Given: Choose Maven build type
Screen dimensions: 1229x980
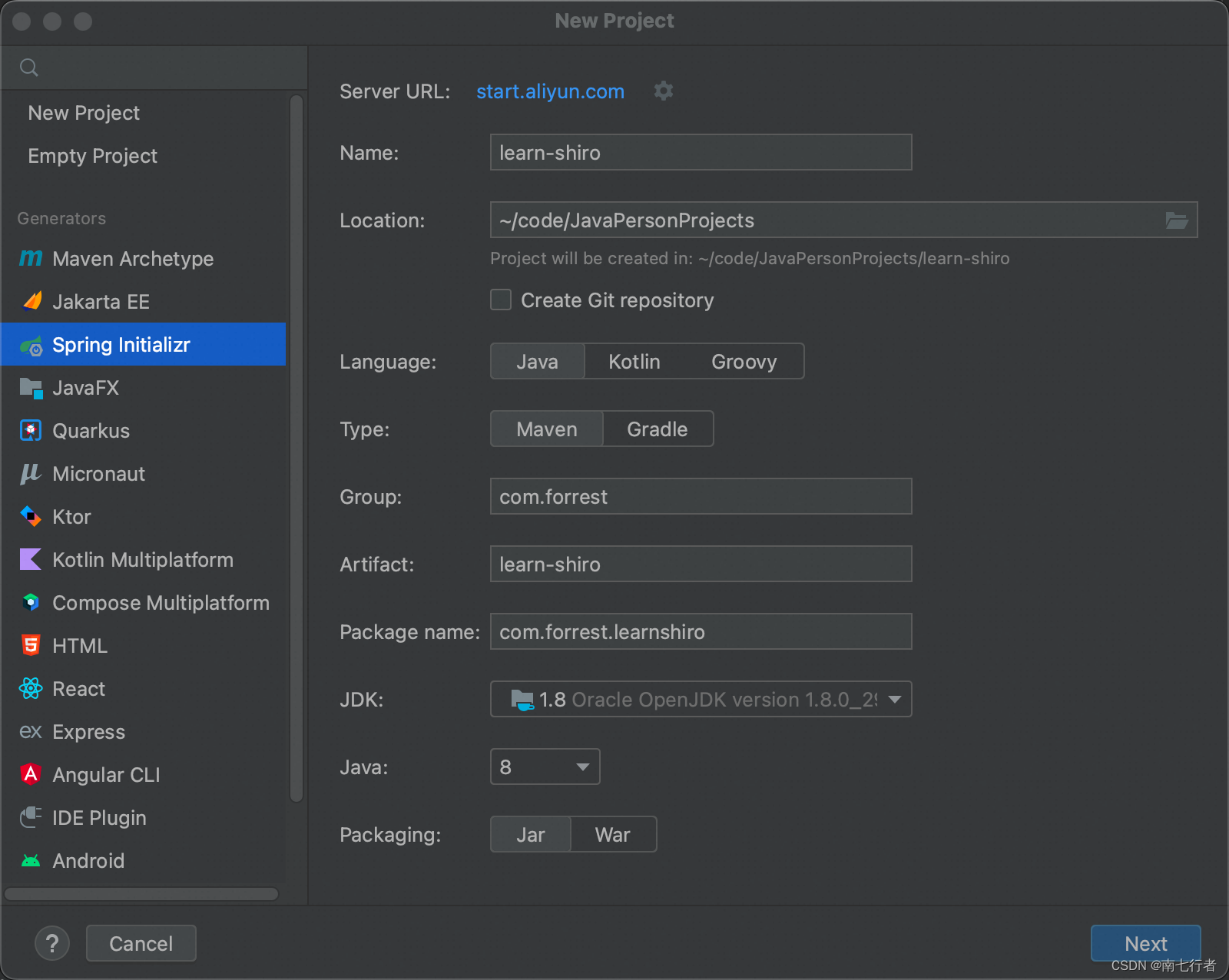Looking at the screenshot, I should click(547, 429).
